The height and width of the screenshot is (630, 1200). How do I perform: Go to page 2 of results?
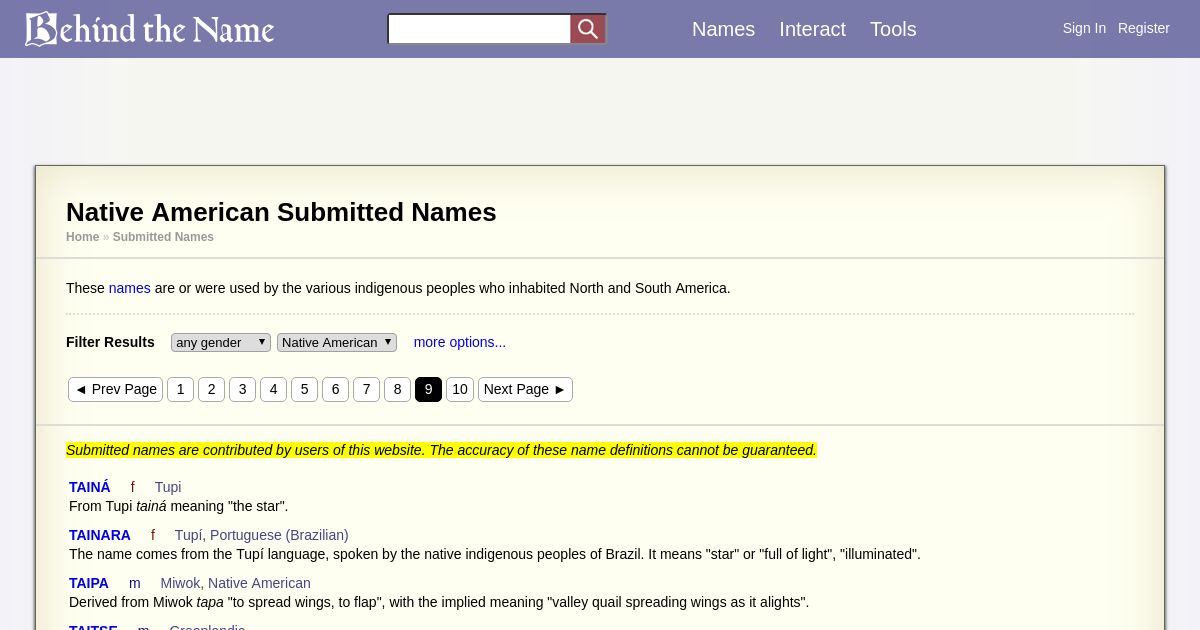pos(211,389)
